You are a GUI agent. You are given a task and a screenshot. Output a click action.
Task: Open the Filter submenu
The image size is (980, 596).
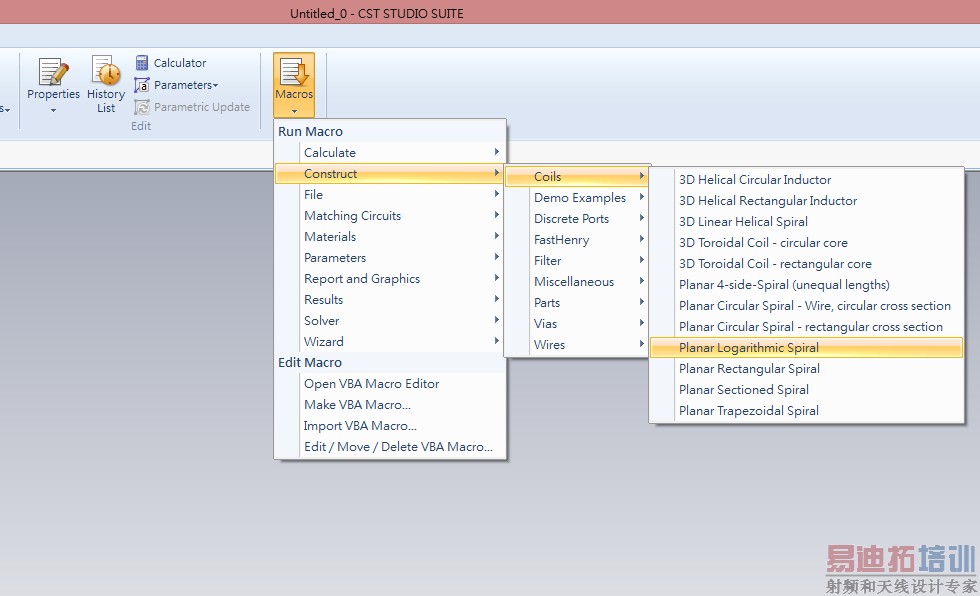576,261
